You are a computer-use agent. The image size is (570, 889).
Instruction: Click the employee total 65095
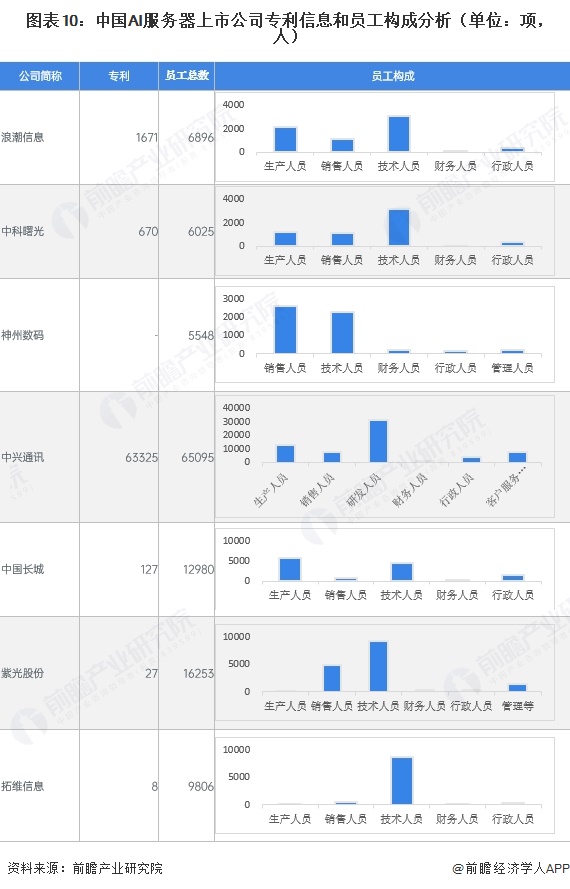point(197,457)
